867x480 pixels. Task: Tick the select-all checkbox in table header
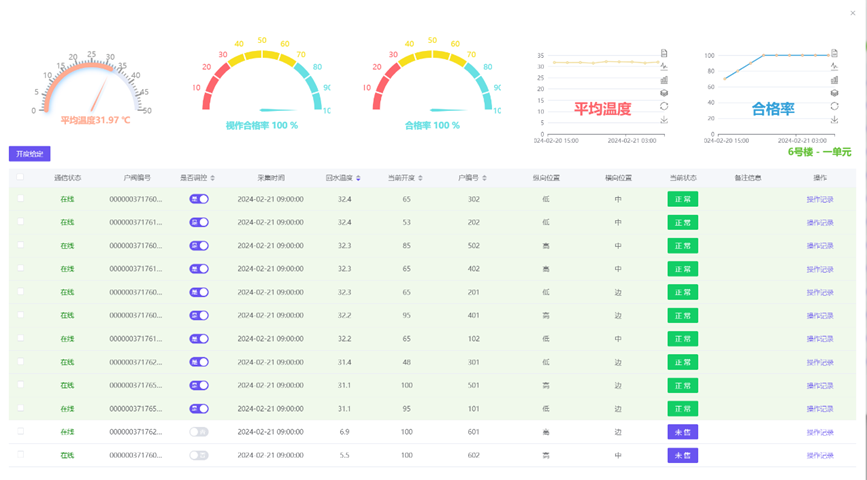click(x=20, y=177)
